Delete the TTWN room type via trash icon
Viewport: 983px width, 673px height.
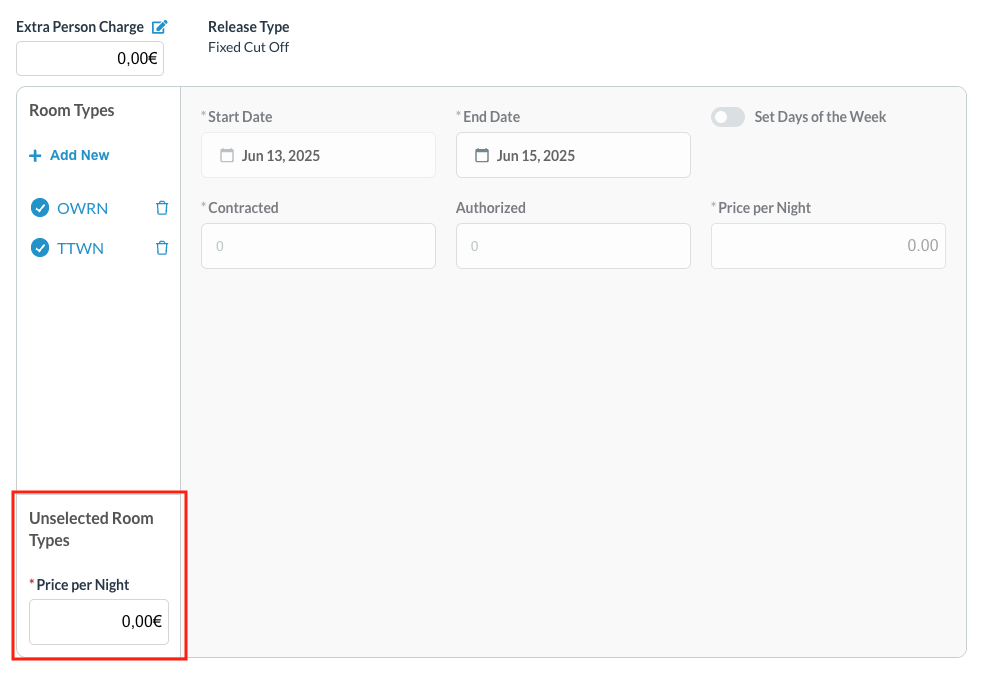(162, 247)
